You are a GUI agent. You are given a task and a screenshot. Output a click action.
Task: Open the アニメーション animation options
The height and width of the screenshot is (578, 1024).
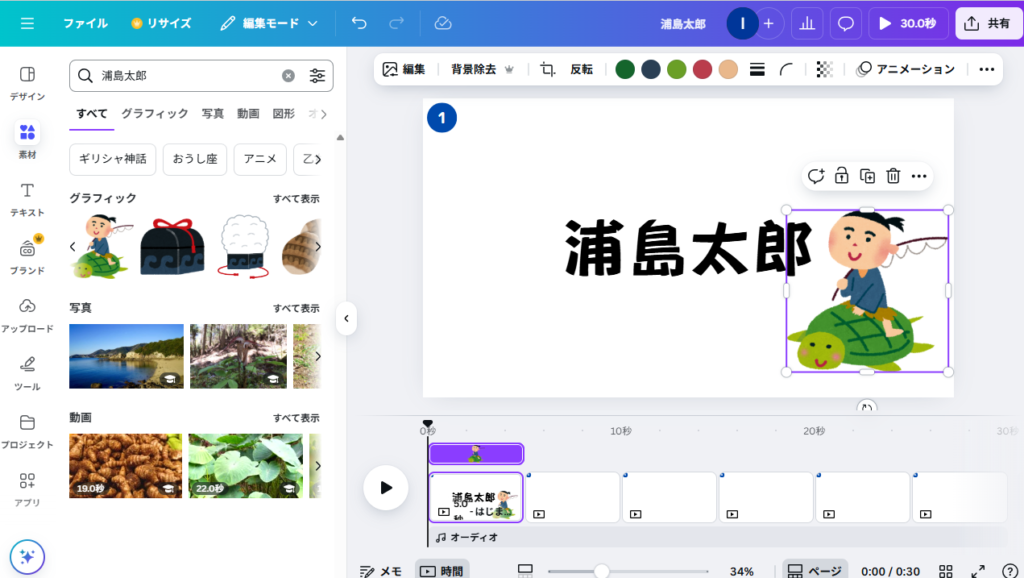pyautogui.click(x=905, y=69)
